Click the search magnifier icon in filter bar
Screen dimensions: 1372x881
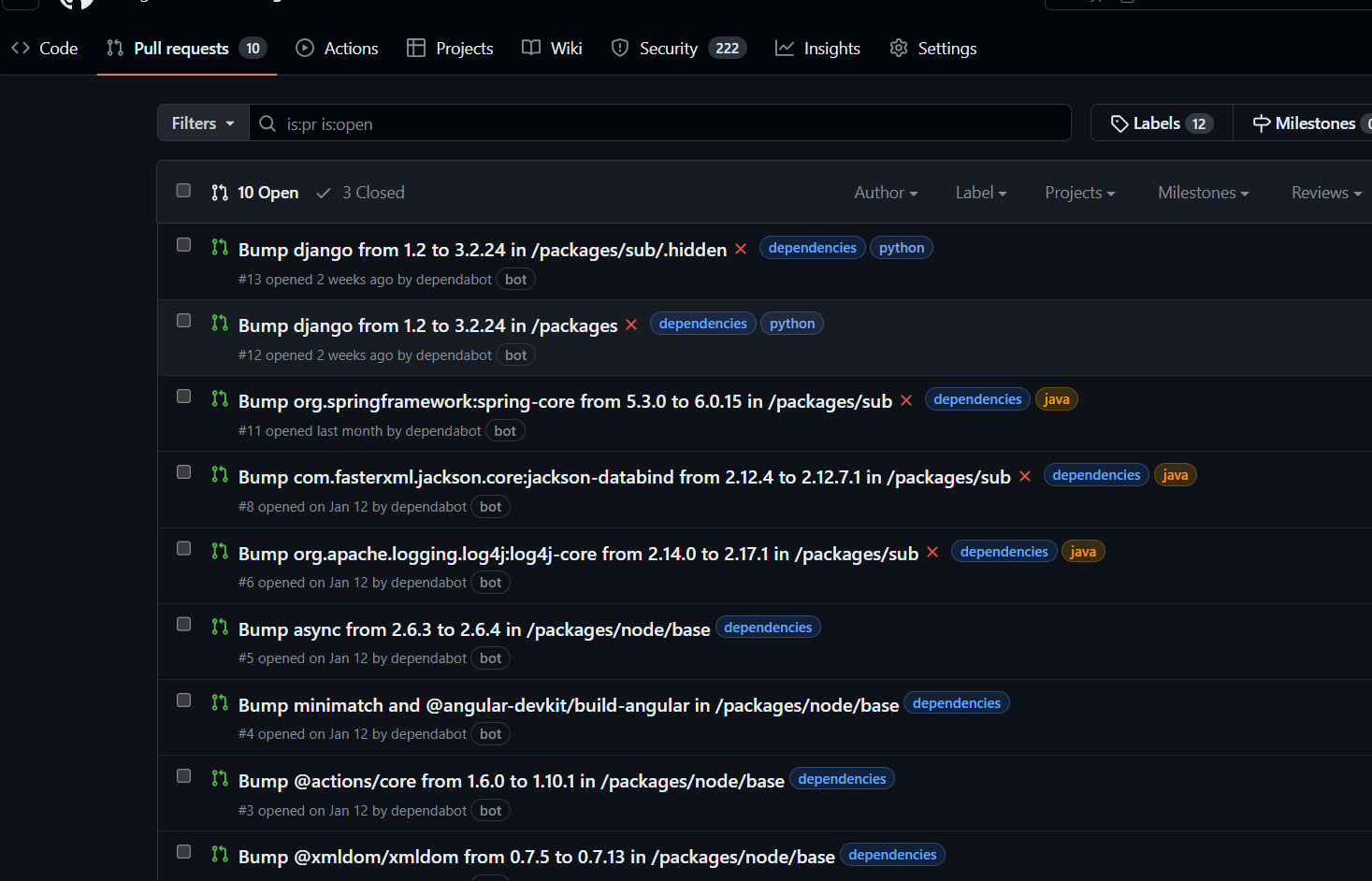[267, 123]
